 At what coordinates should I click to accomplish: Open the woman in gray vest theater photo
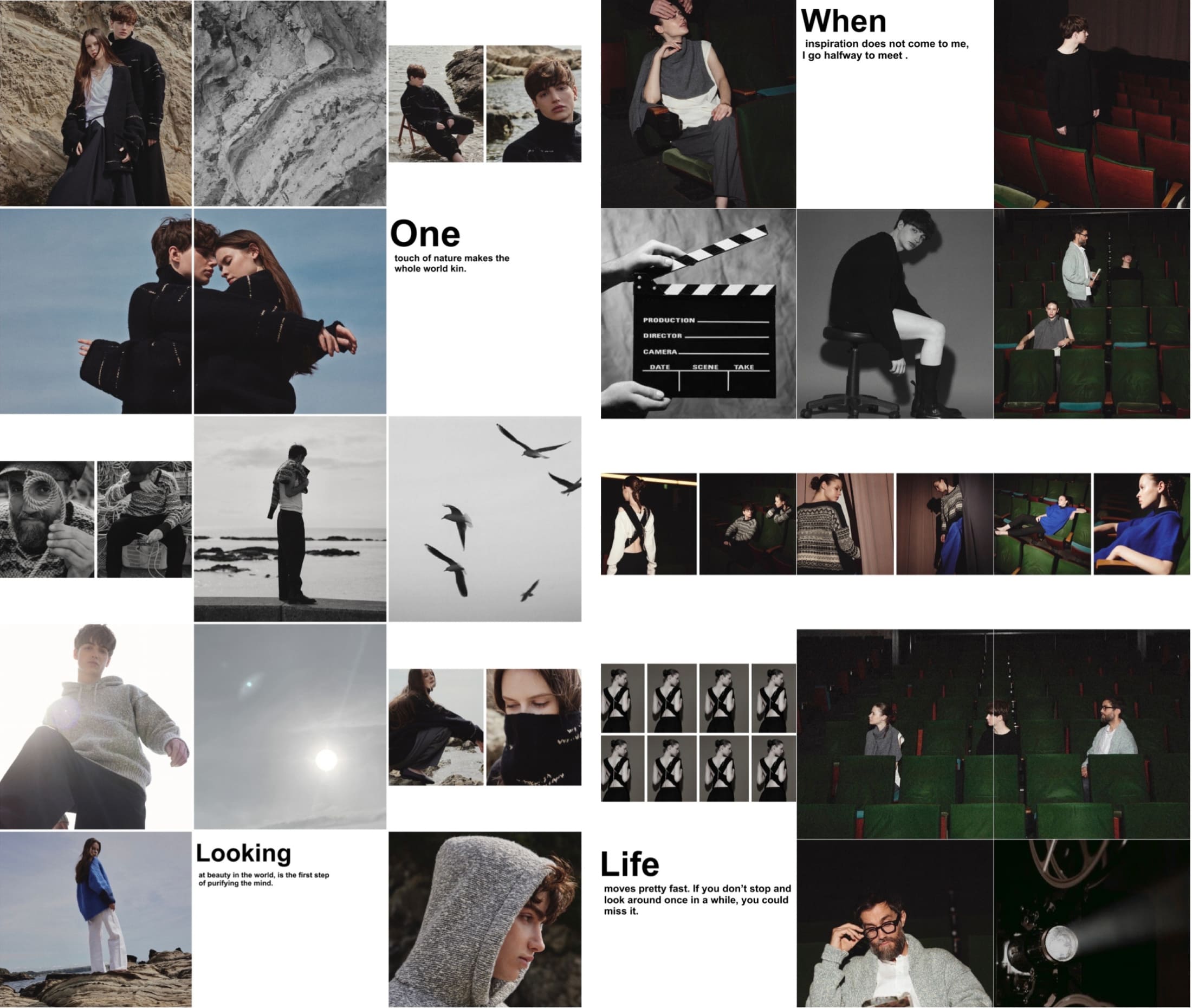(698, 104)
